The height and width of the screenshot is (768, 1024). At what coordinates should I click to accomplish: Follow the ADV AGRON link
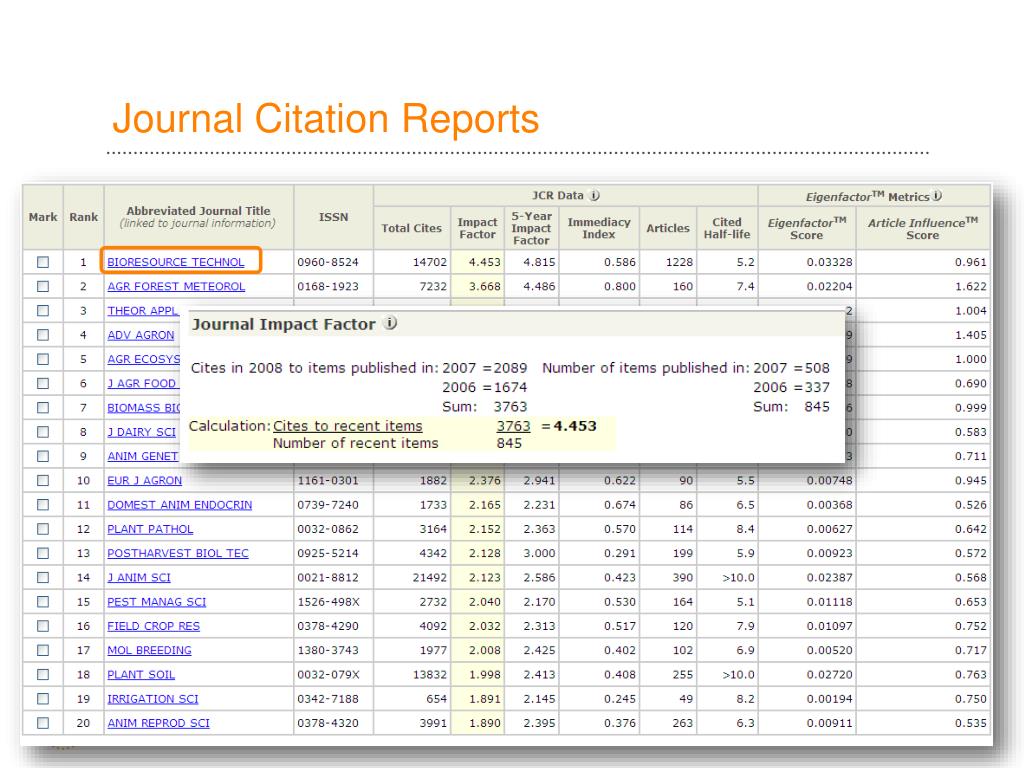coord(140,334)
